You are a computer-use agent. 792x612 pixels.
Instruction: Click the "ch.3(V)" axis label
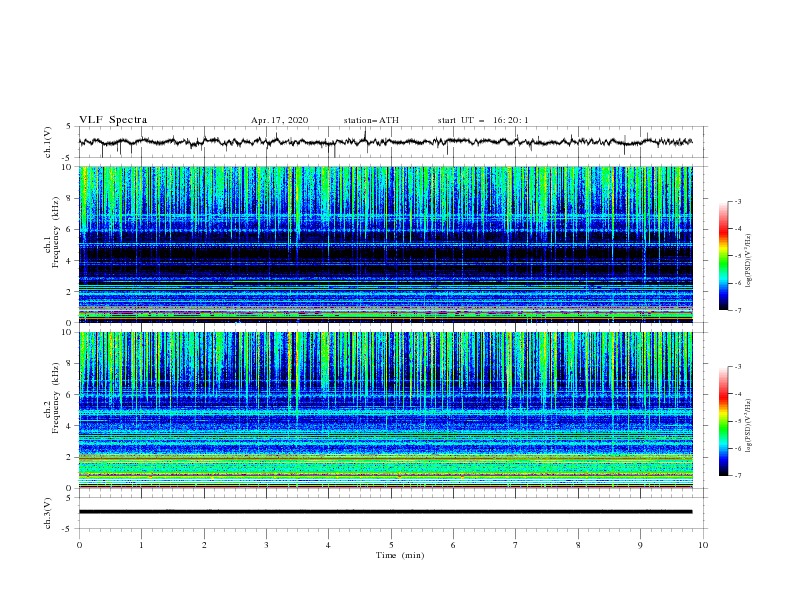tap(48, 513)
